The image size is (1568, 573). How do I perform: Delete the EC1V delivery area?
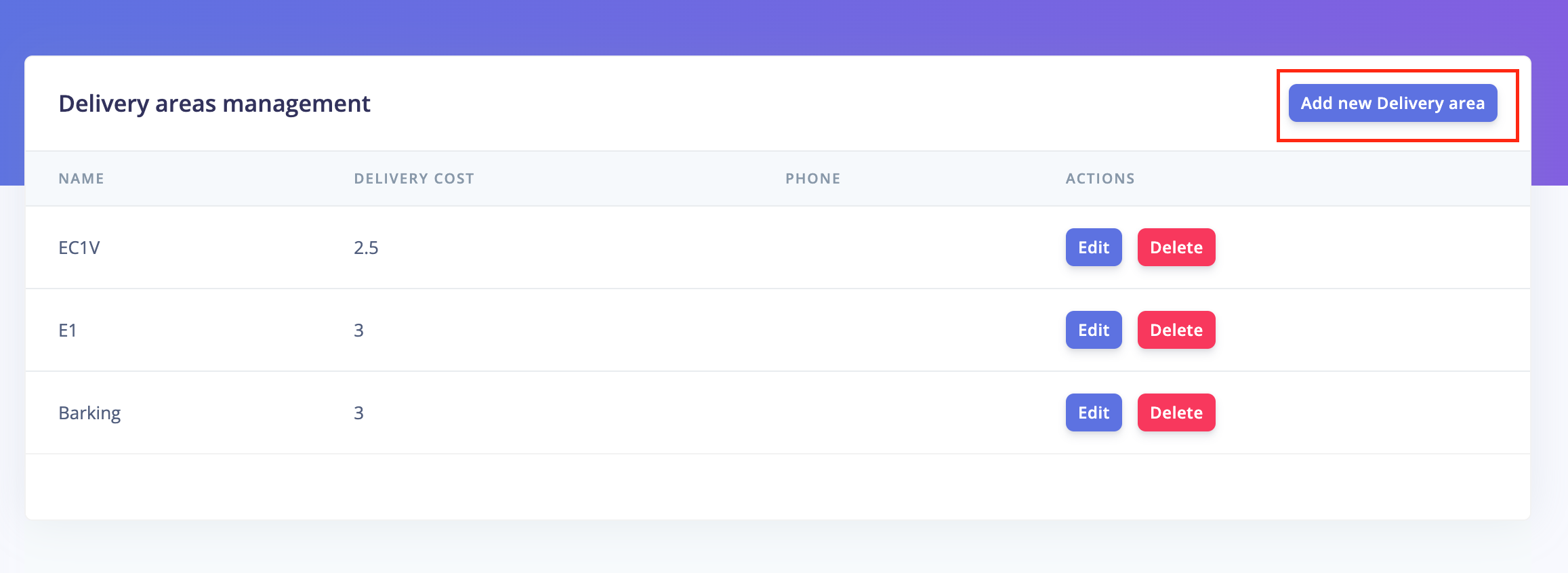point(1176,247)
